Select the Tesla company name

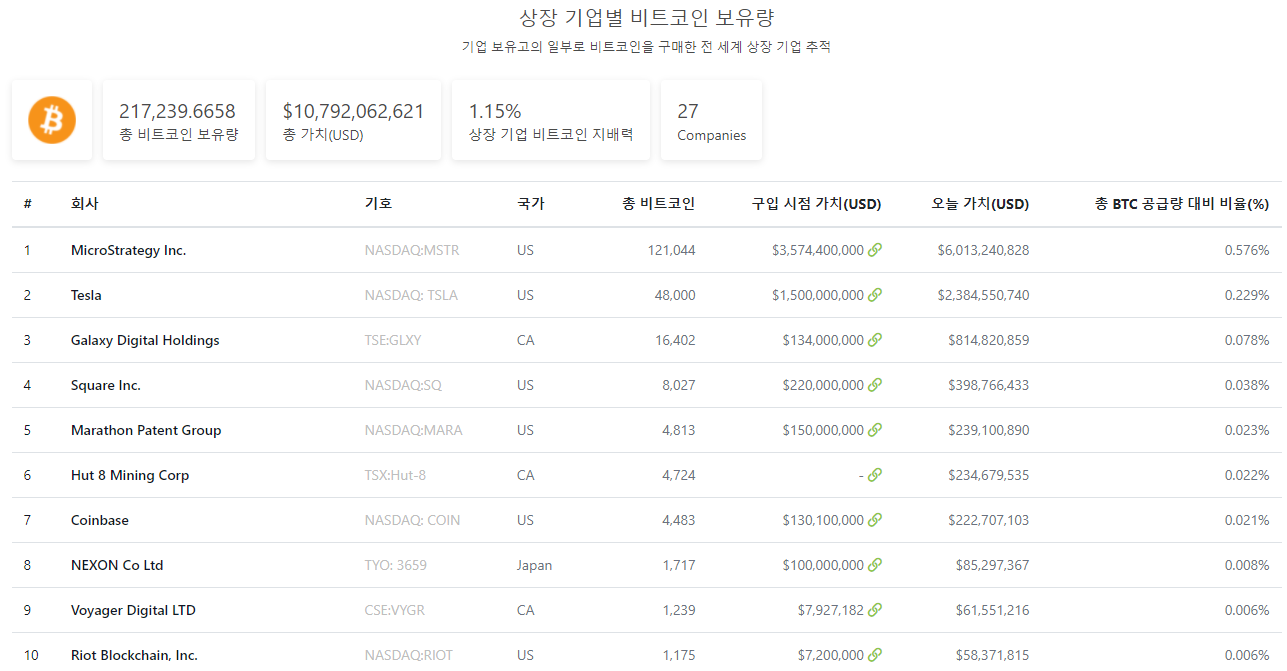pos(86,295)
